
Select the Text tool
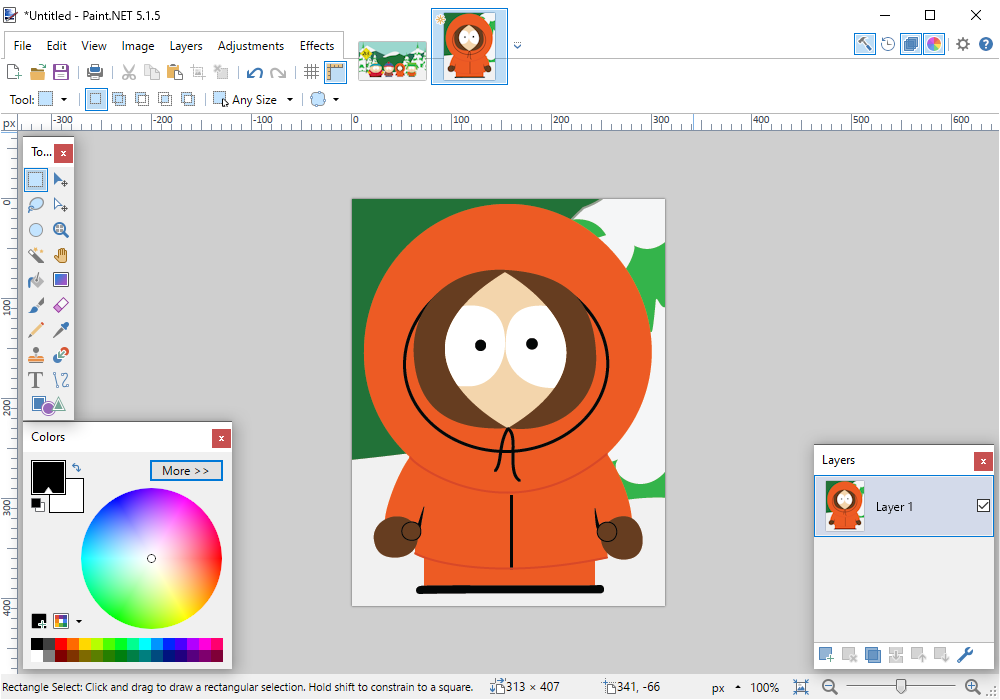click(x=36, y=380)
